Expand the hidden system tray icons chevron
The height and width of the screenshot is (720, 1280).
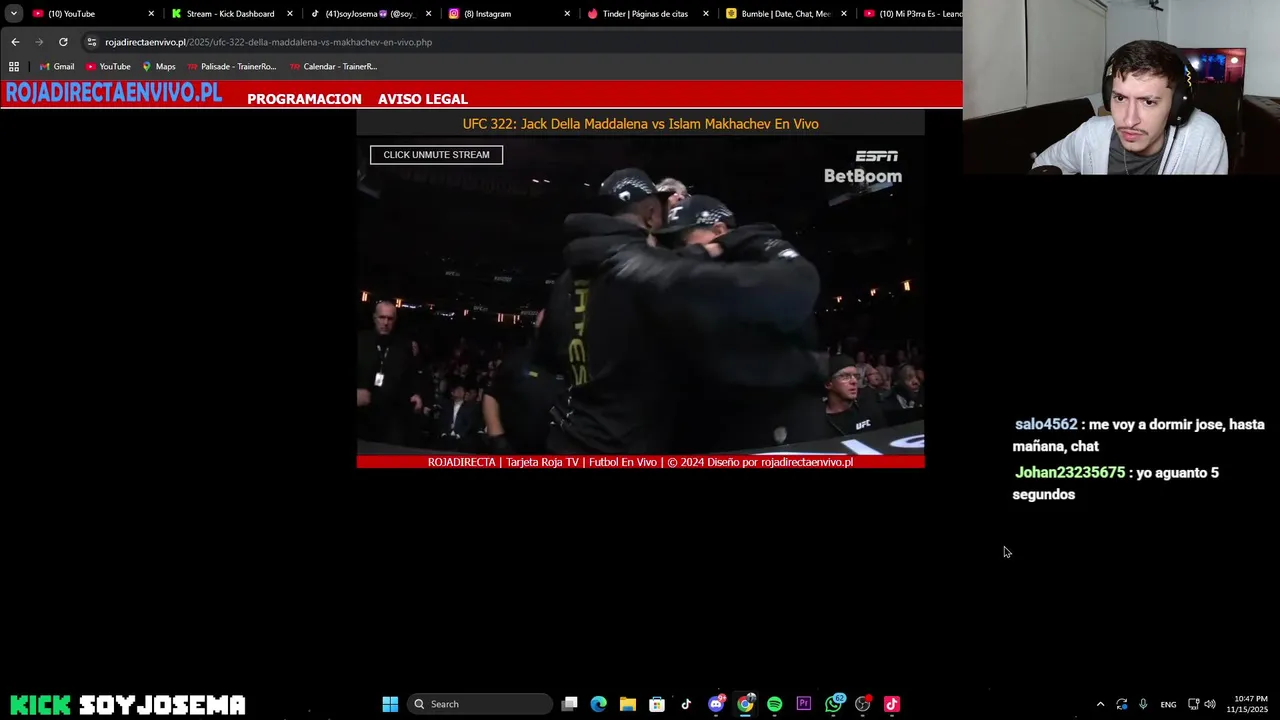(1100, 704)
